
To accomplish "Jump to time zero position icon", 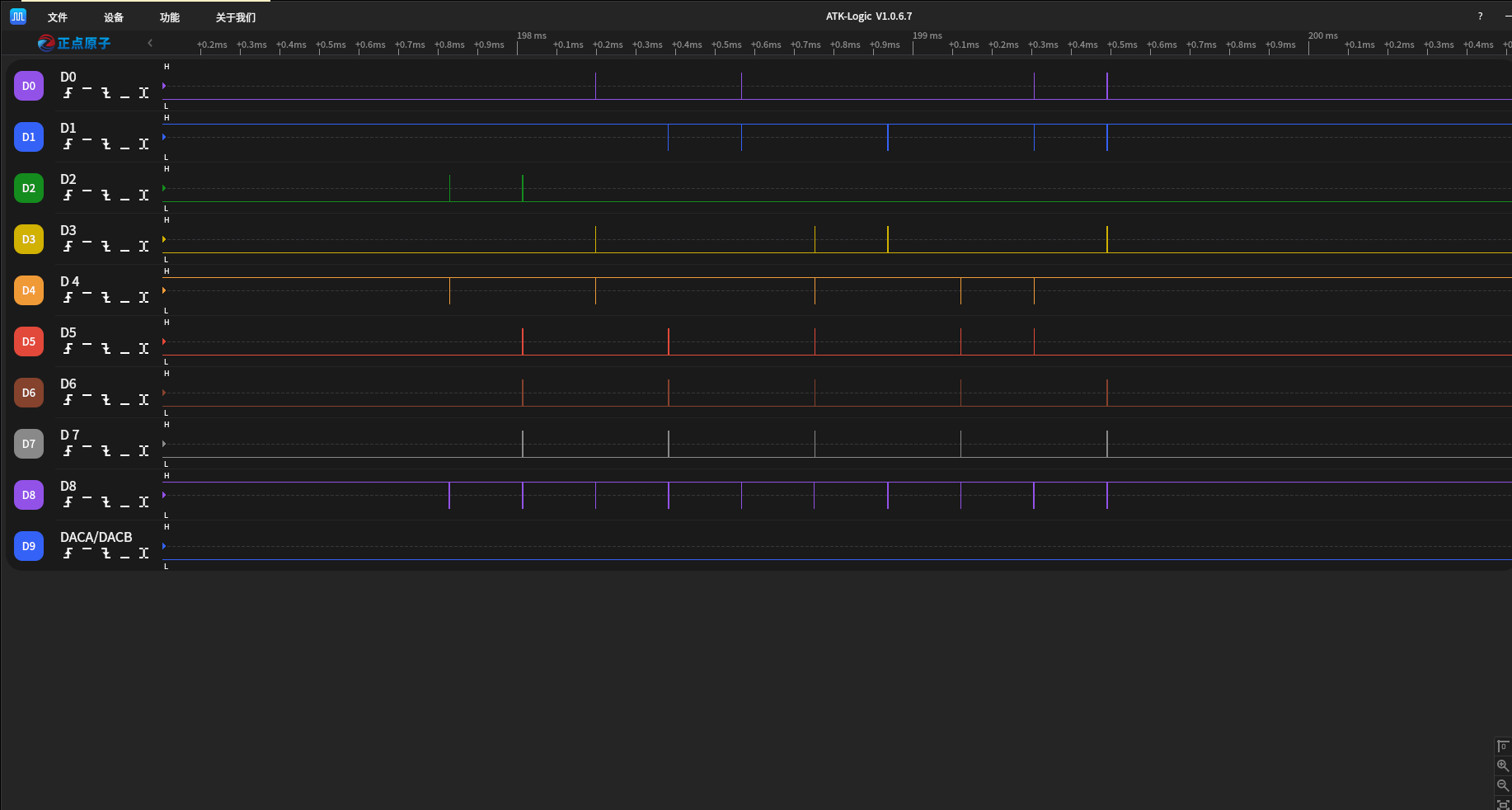I will click(1503, 746).
